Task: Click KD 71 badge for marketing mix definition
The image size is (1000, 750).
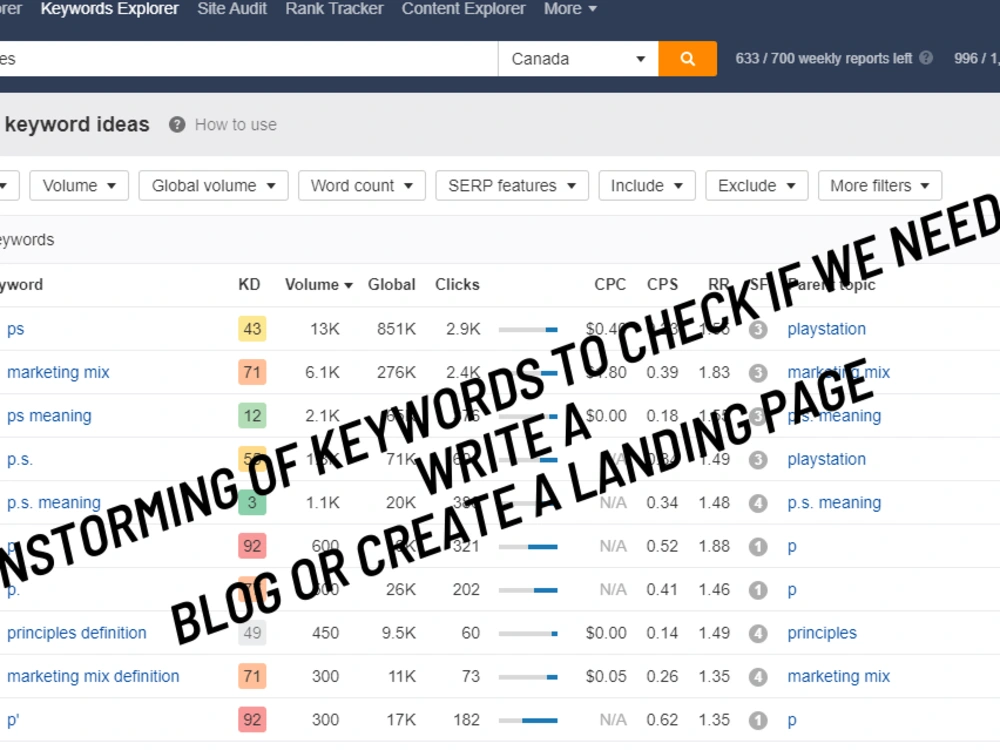Action: (252, 676)
